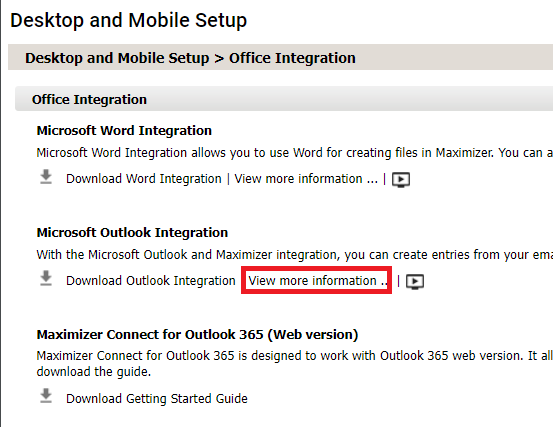The image size is (553, 427).
Task: Click the Outlook 365 web version description text
Action: tap(294, 364)
